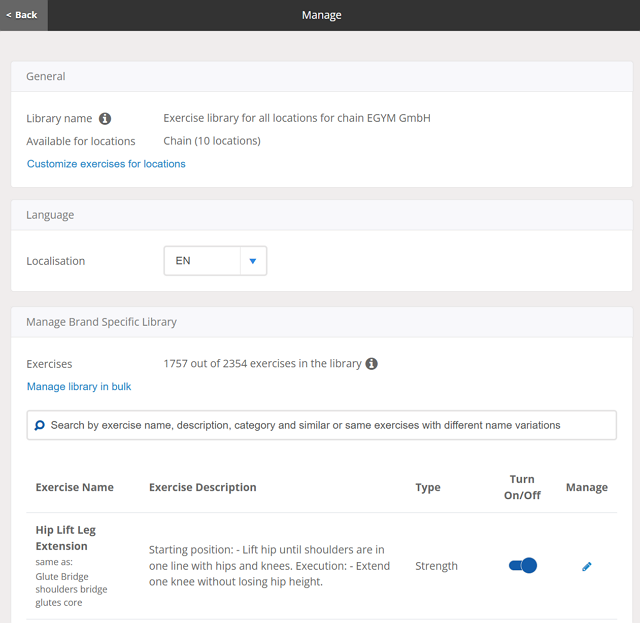Click the General section header
The image size is (640, 623).
click(x=46, y=76)
